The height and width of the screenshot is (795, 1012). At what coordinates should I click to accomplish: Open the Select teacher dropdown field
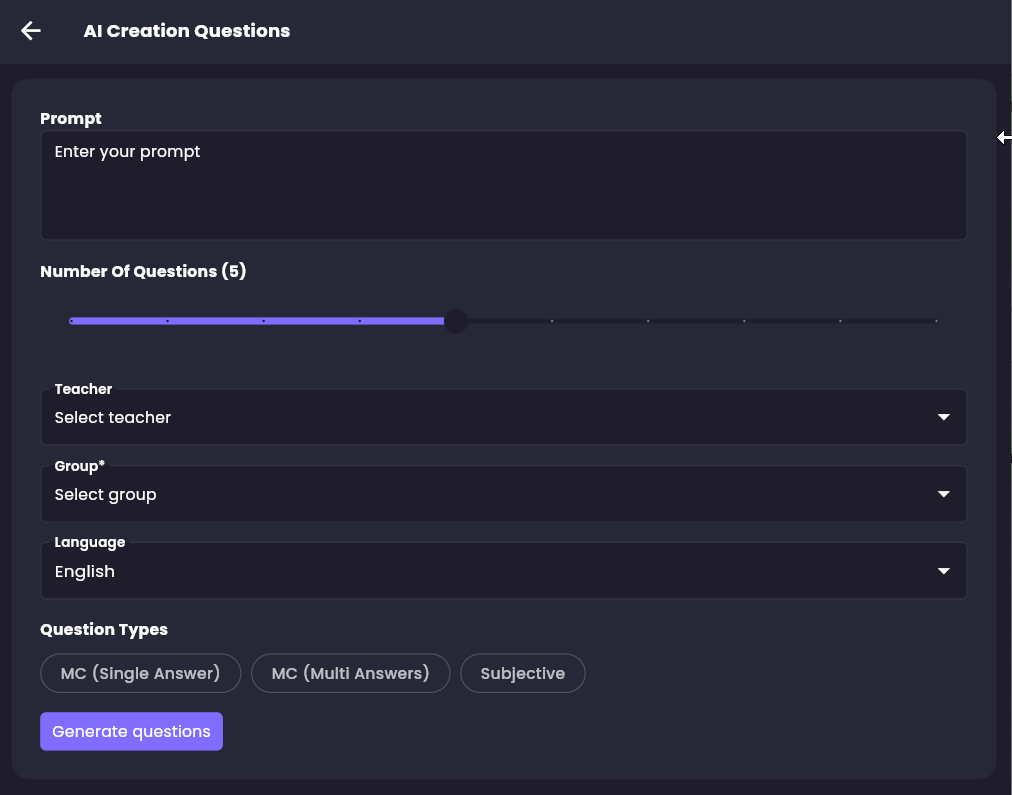point(480,417)
